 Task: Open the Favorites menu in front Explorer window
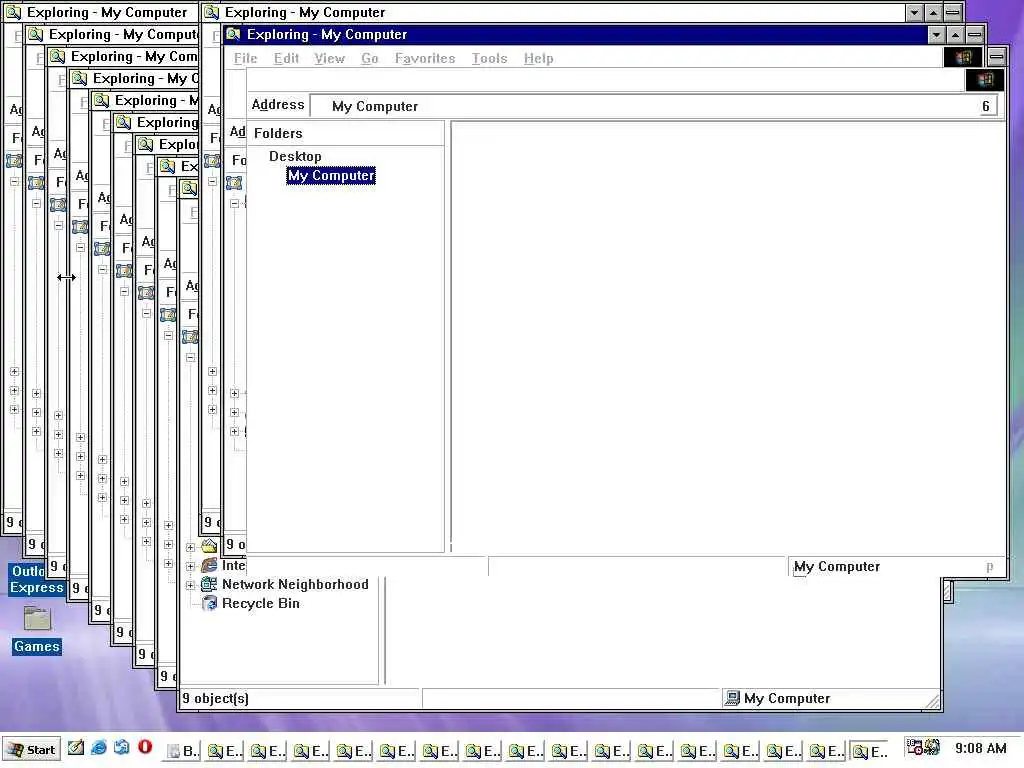tap(424, 59)
